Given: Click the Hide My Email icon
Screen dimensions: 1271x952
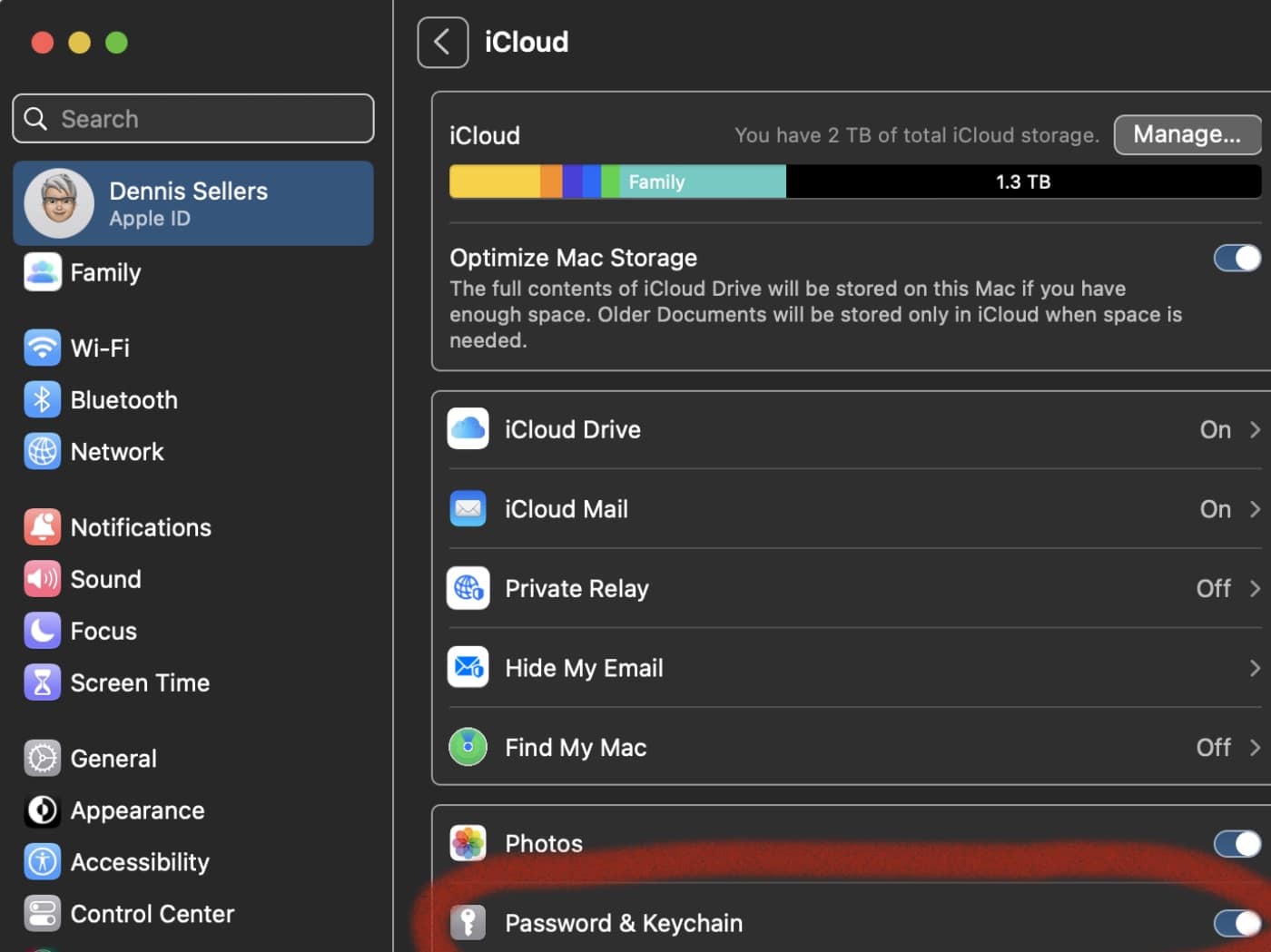Looking at the screenshot, I should tap(468, 668).
